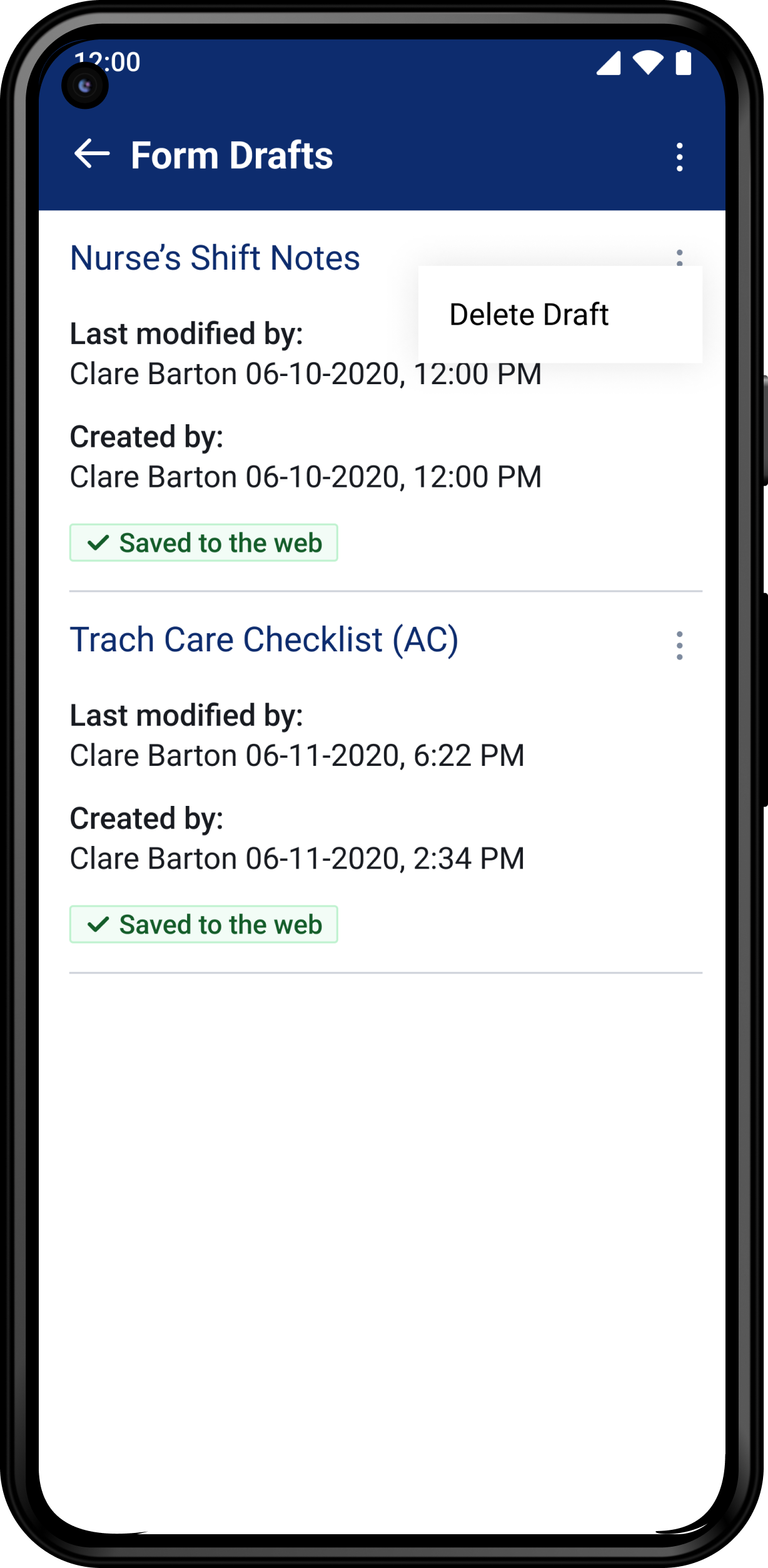Viewport: 768px width, 1568px height.
Task: Click the checkmark icon in second Saved badge
Action: (99, 924)
